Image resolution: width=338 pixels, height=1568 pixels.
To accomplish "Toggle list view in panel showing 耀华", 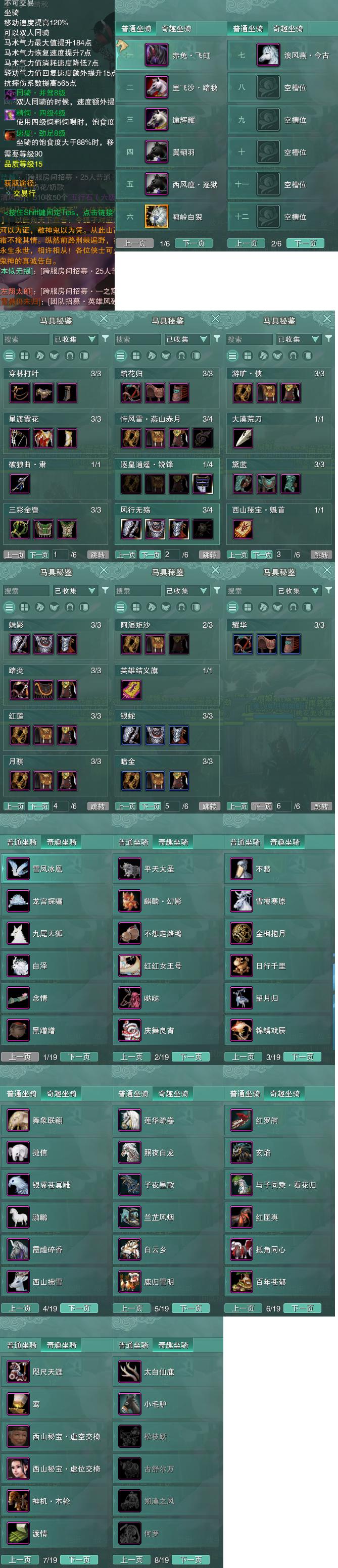I will 232,607.
